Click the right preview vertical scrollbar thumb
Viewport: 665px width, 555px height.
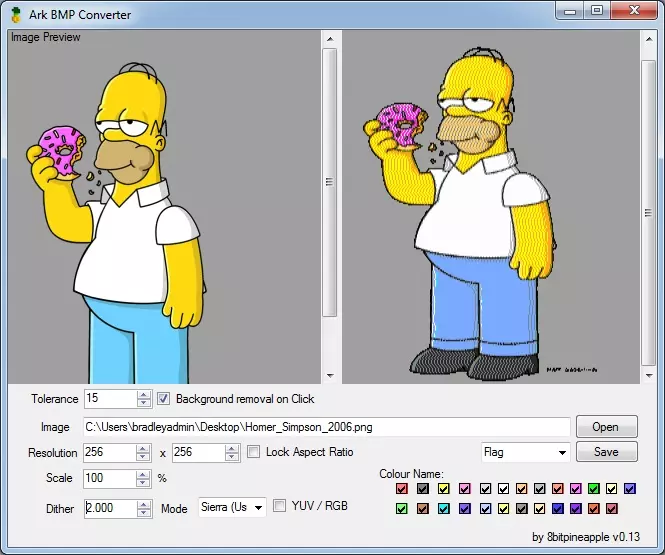tap(648, 213)
